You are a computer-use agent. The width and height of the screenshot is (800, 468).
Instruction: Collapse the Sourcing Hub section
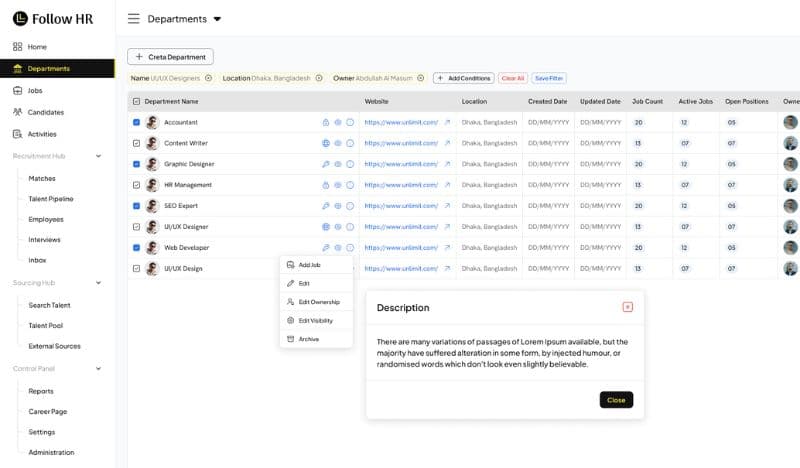coord(98,283)
